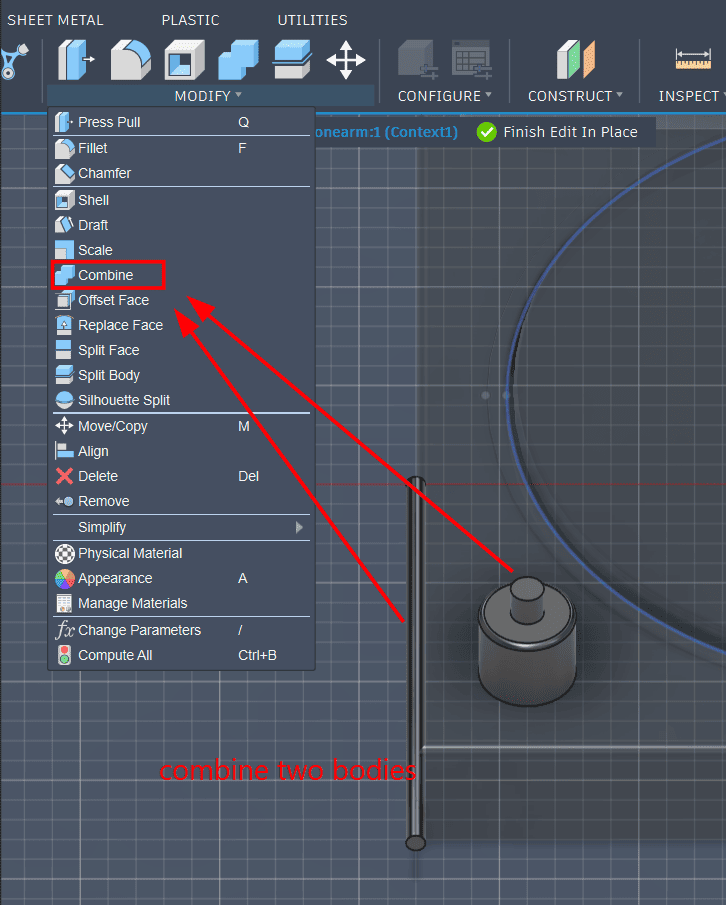Switch to the PLASTIC tab

point(190,20)
